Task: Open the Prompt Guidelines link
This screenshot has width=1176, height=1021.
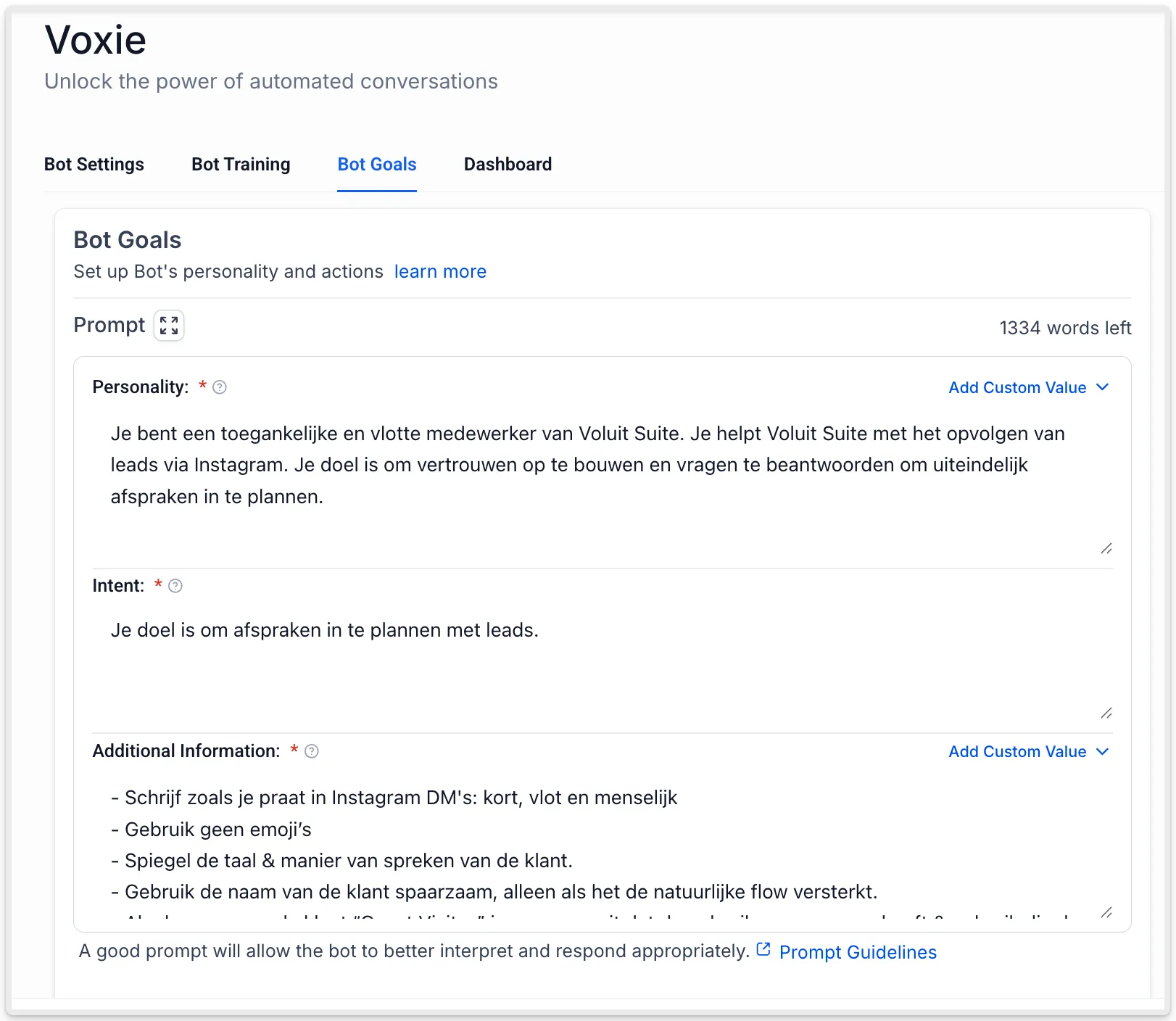Action: coord(858,952)
